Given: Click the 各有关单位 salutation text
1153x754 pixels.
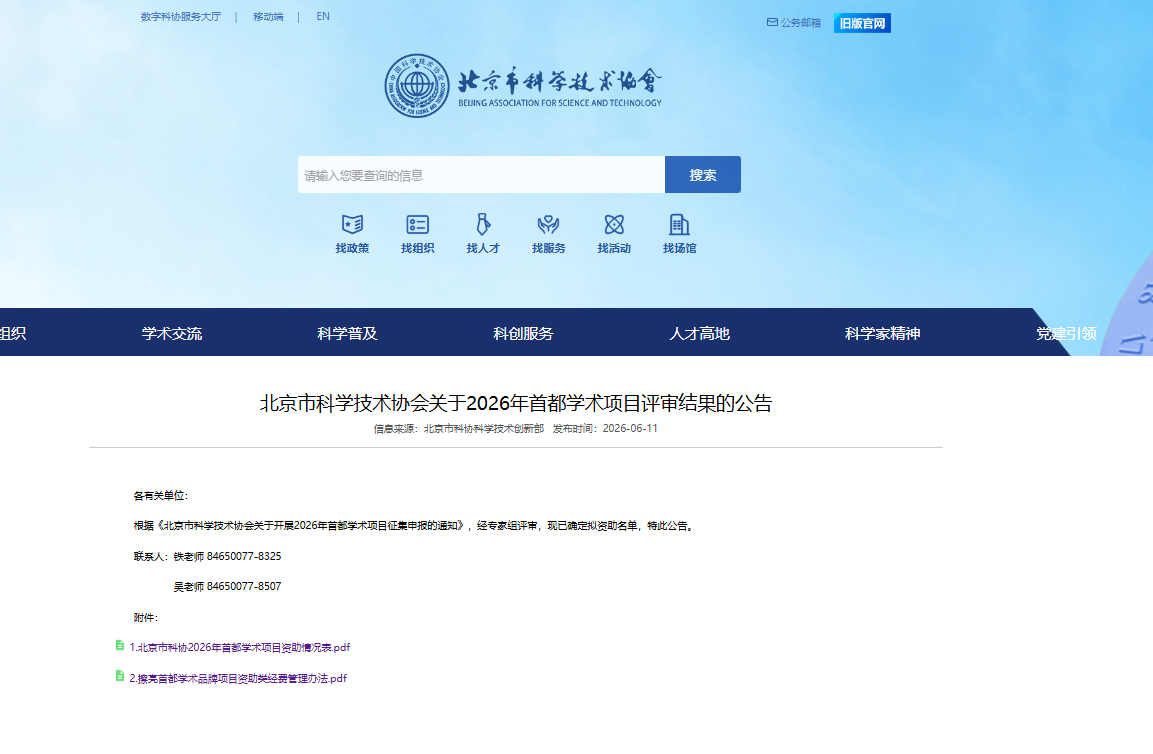Looking at the screenshot, I should click(x=160, y=496).
